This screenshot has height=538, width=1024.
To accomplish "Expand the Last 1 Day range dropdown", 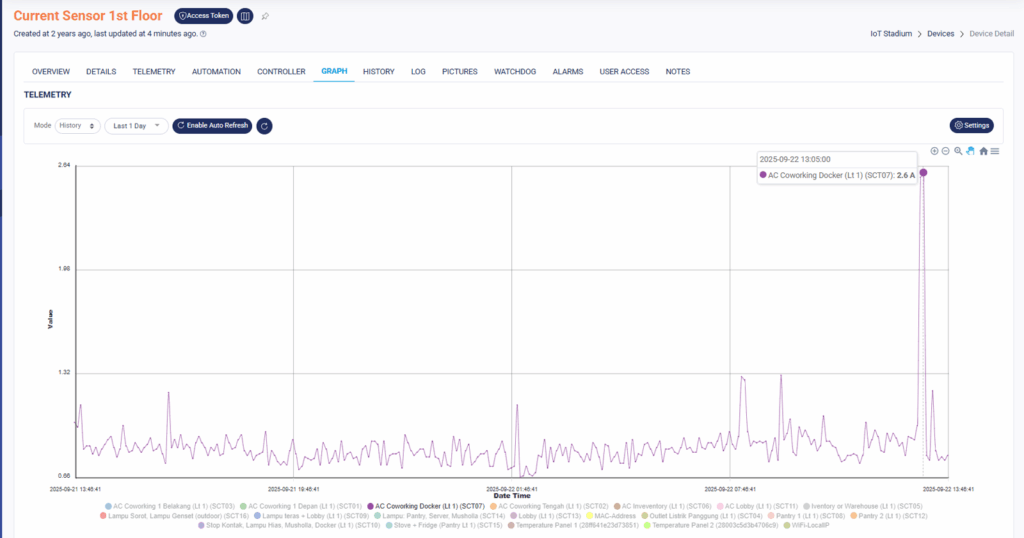I will [136, 126].
